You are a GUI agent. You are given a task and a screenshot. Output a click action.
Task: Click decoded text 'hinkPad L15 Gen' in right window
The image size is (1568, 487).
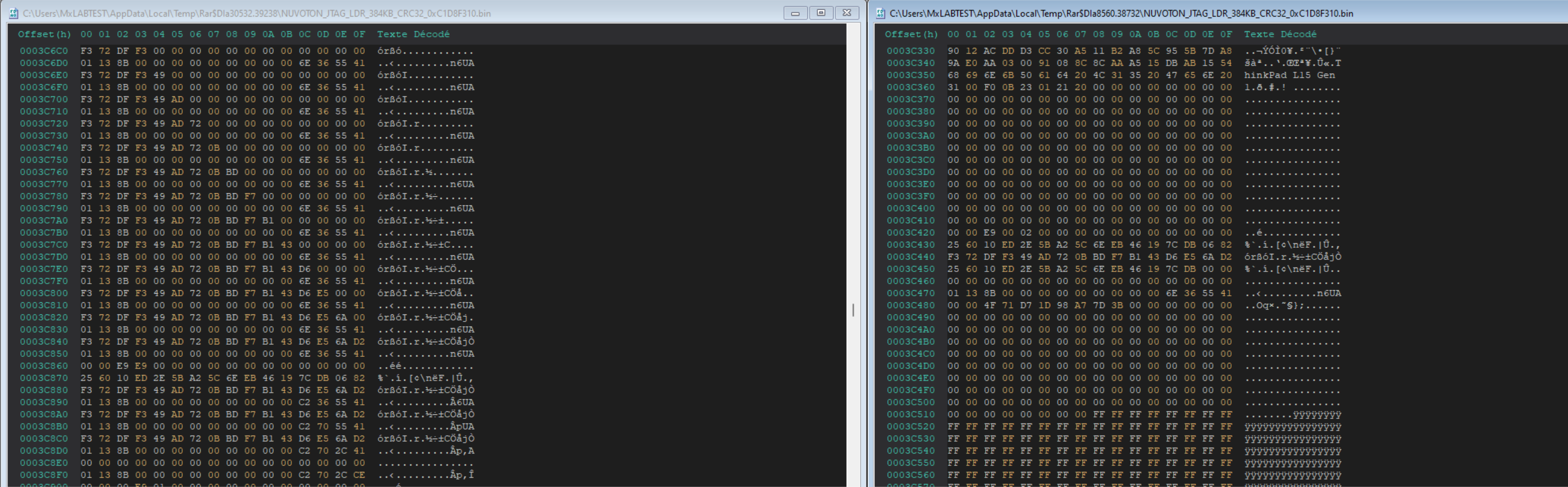1289,75
